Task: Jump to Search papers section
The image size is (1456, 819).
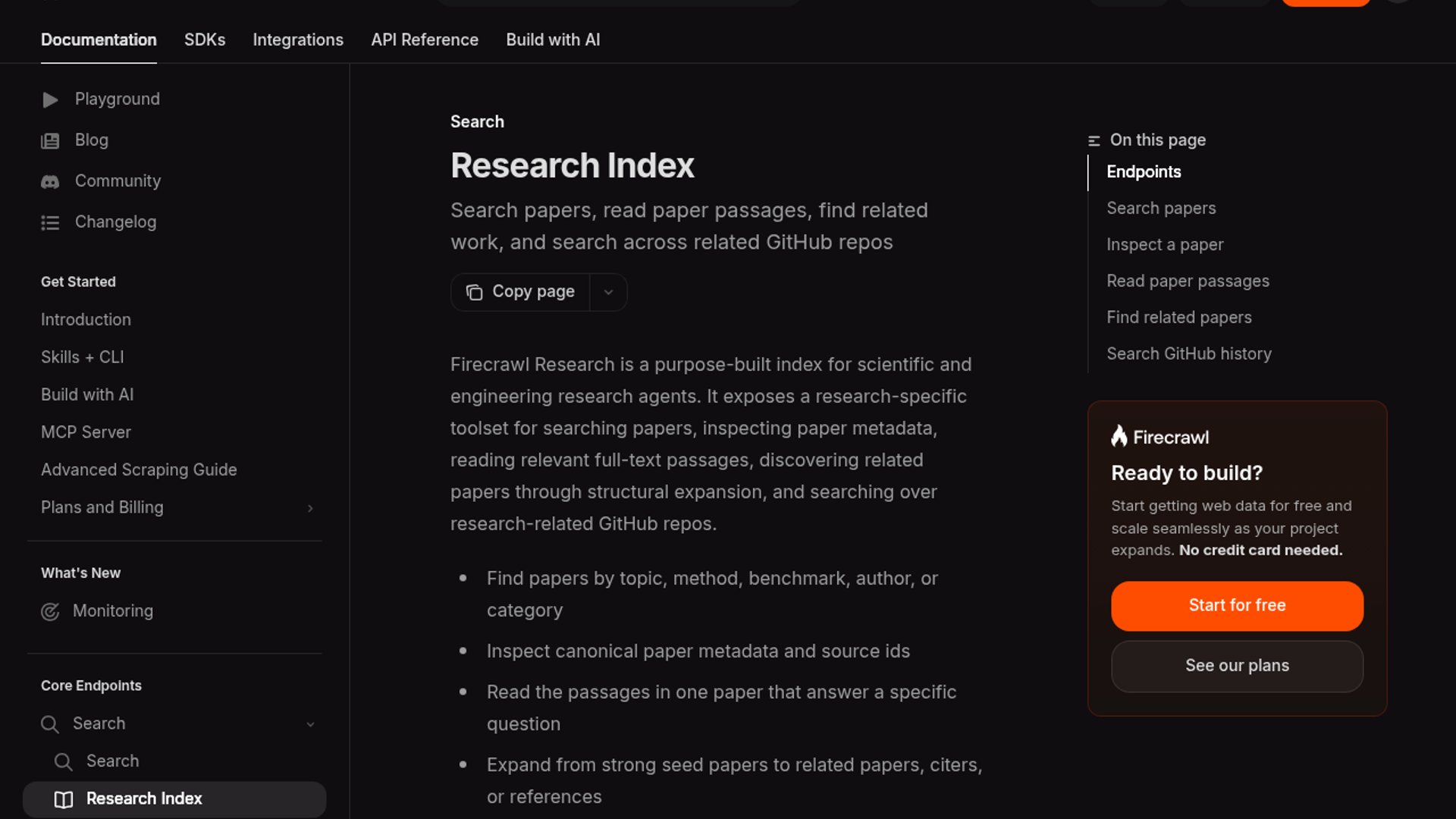Action: tap(1161, 209)
